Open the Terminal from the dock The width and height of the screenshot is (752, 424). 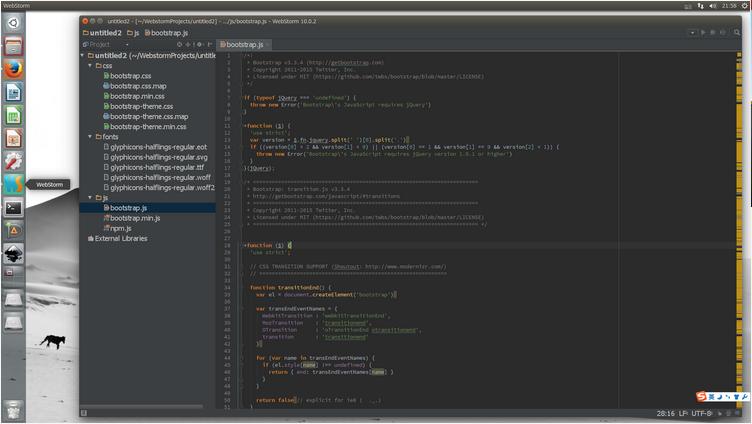13,208
